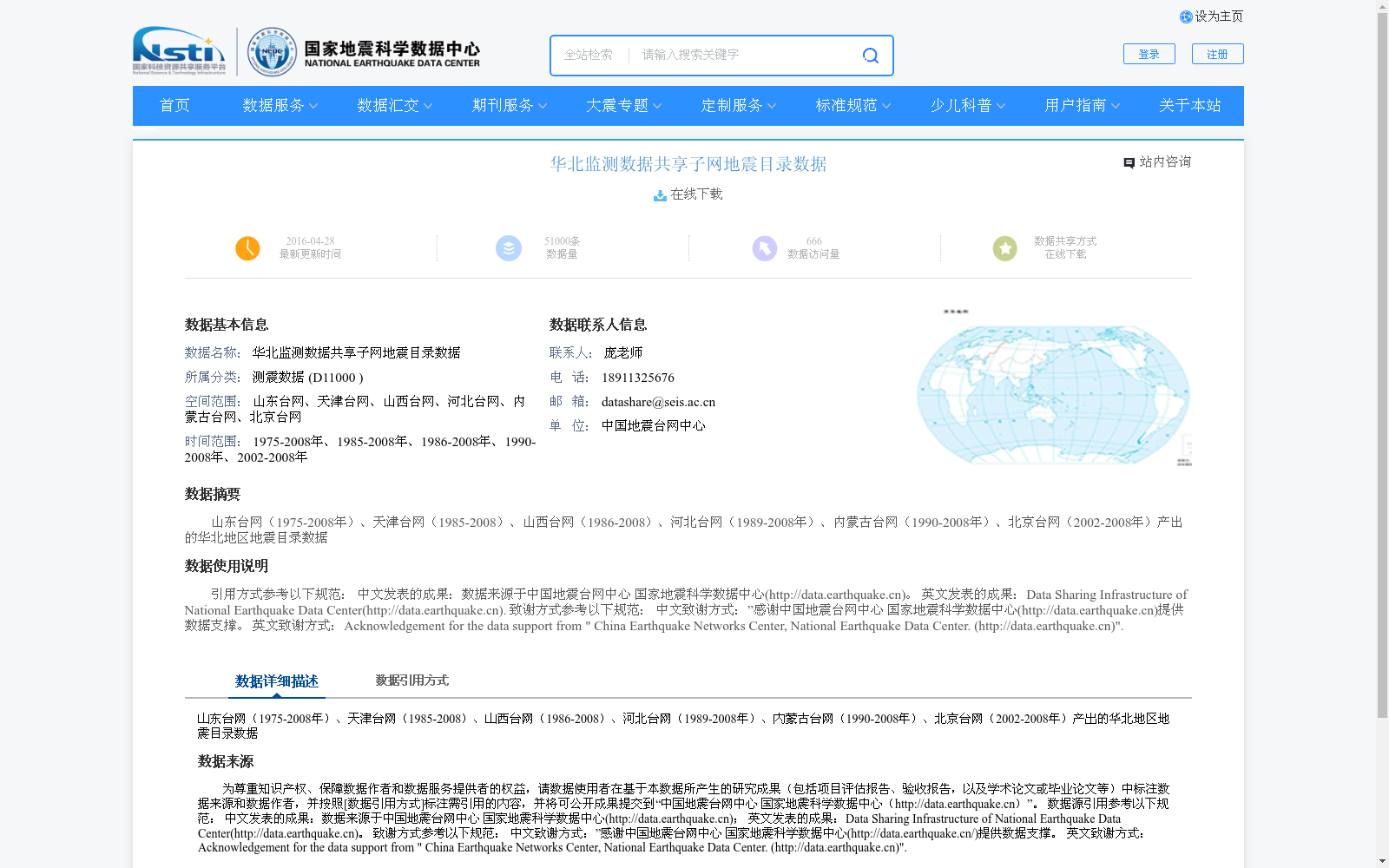Screen dimensions: 1389x868
Task: Click the orange clock update-time icon
Action: tap(247, 248)
